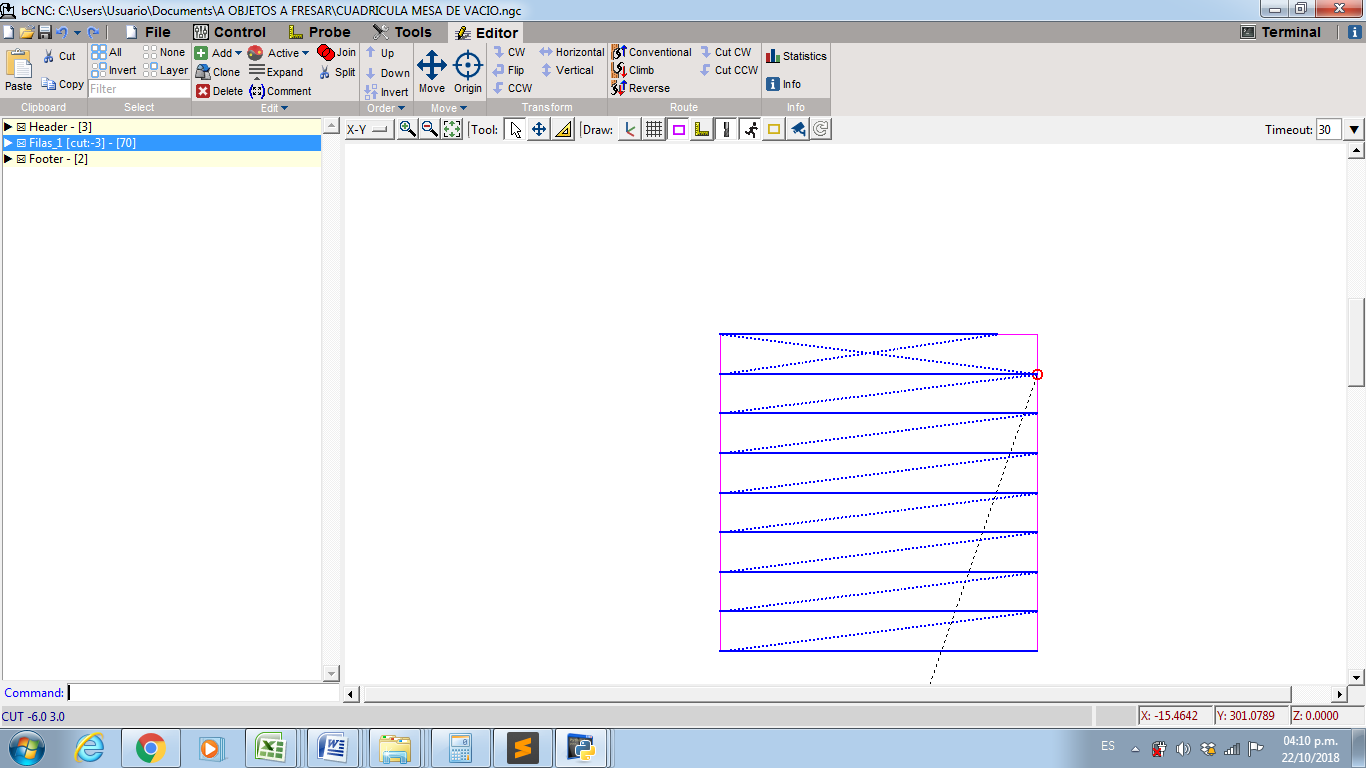Toggle drawing of axes
1366x768 pixels.
(x=629, y=129)
